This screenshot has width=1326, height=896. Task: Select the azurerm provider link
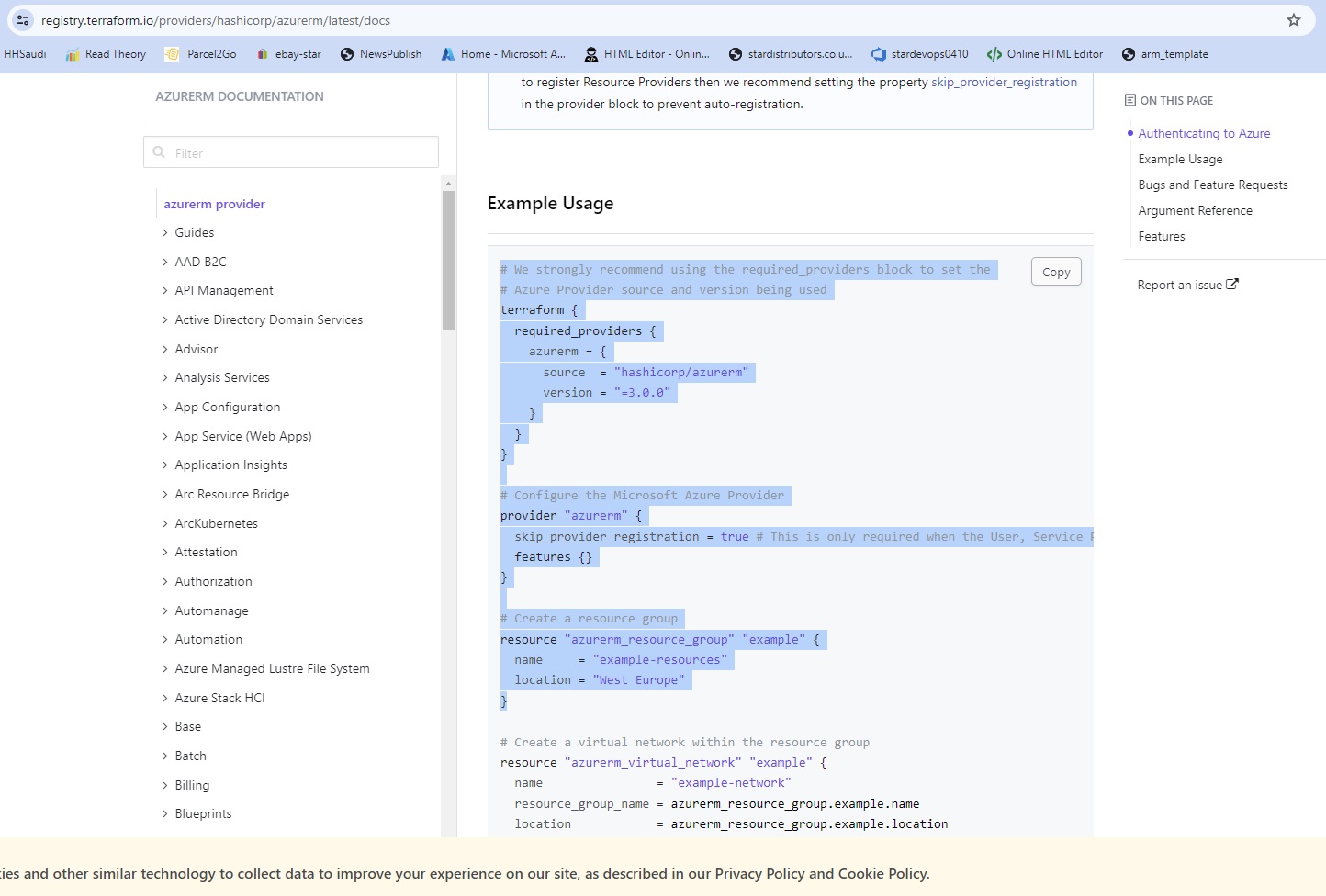point(214,204)
